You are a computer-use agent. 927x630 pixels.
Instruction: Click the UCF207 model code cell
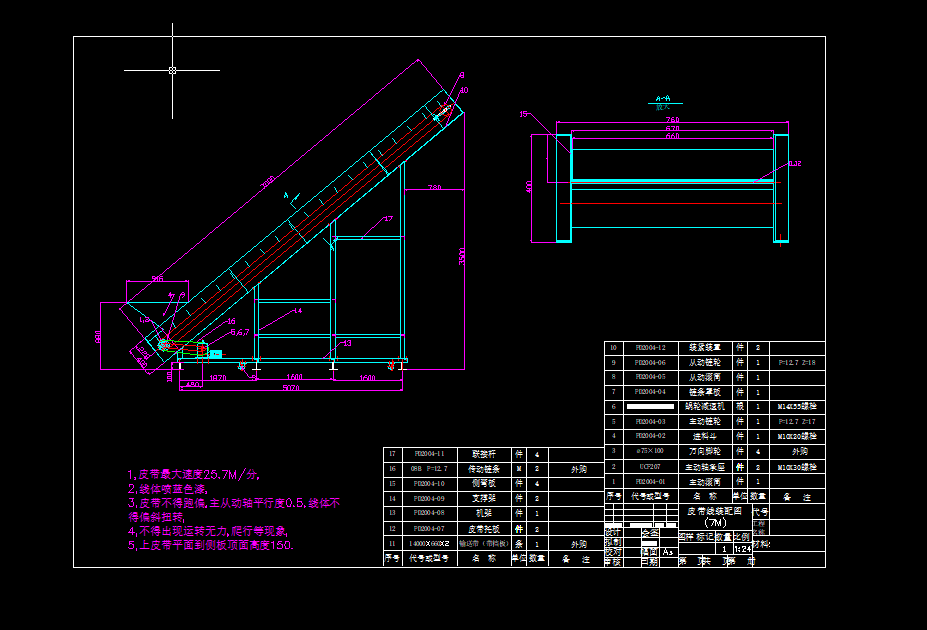click(650, 467)
